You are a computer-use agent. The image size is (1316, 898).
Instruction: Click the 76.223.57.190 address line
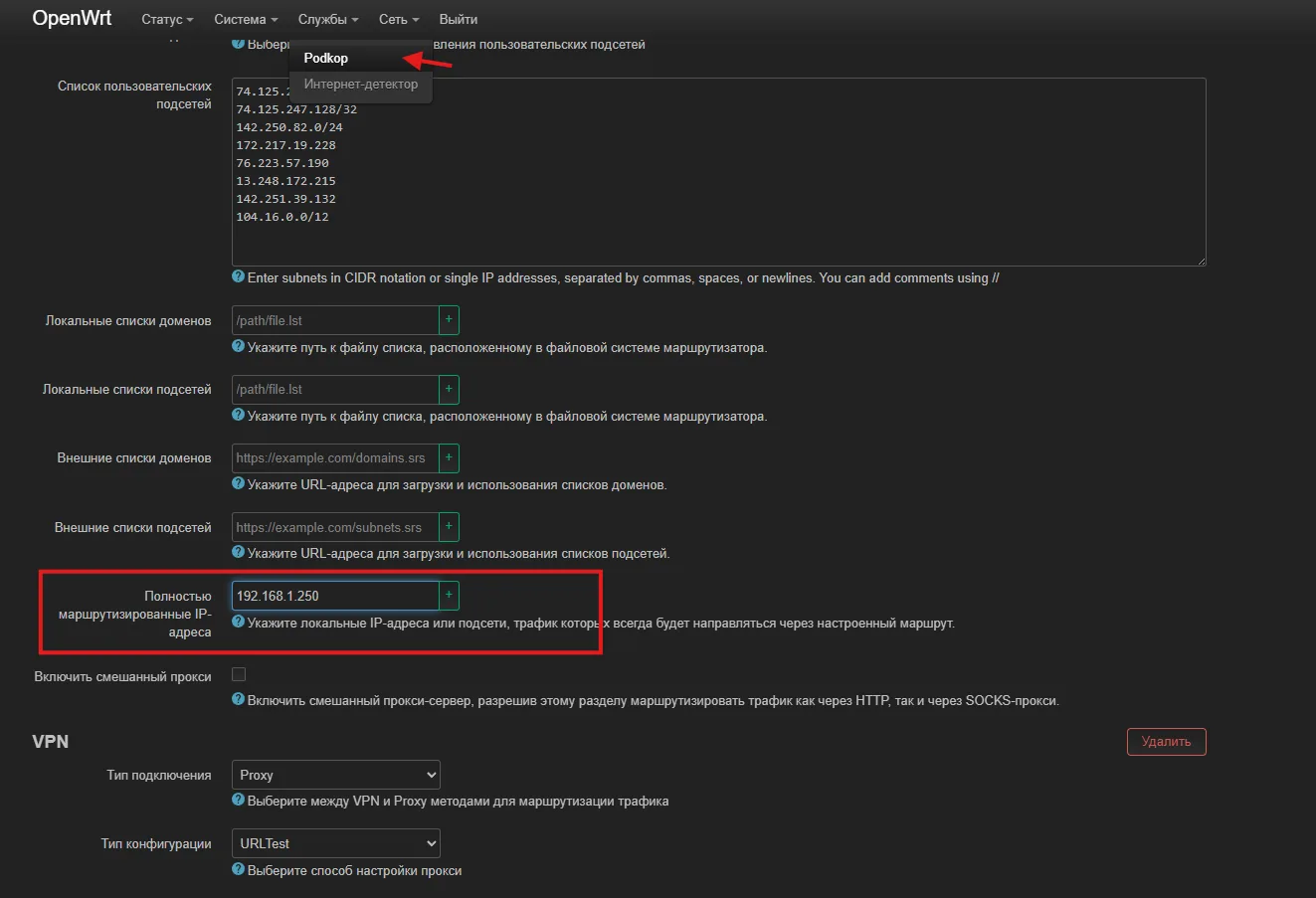point(282,163)
